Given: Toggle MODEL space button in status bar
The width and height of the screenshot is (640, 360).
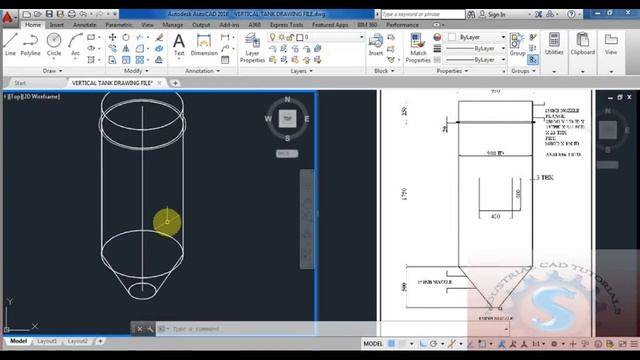Looking at the screenshot, I should 373,344.
